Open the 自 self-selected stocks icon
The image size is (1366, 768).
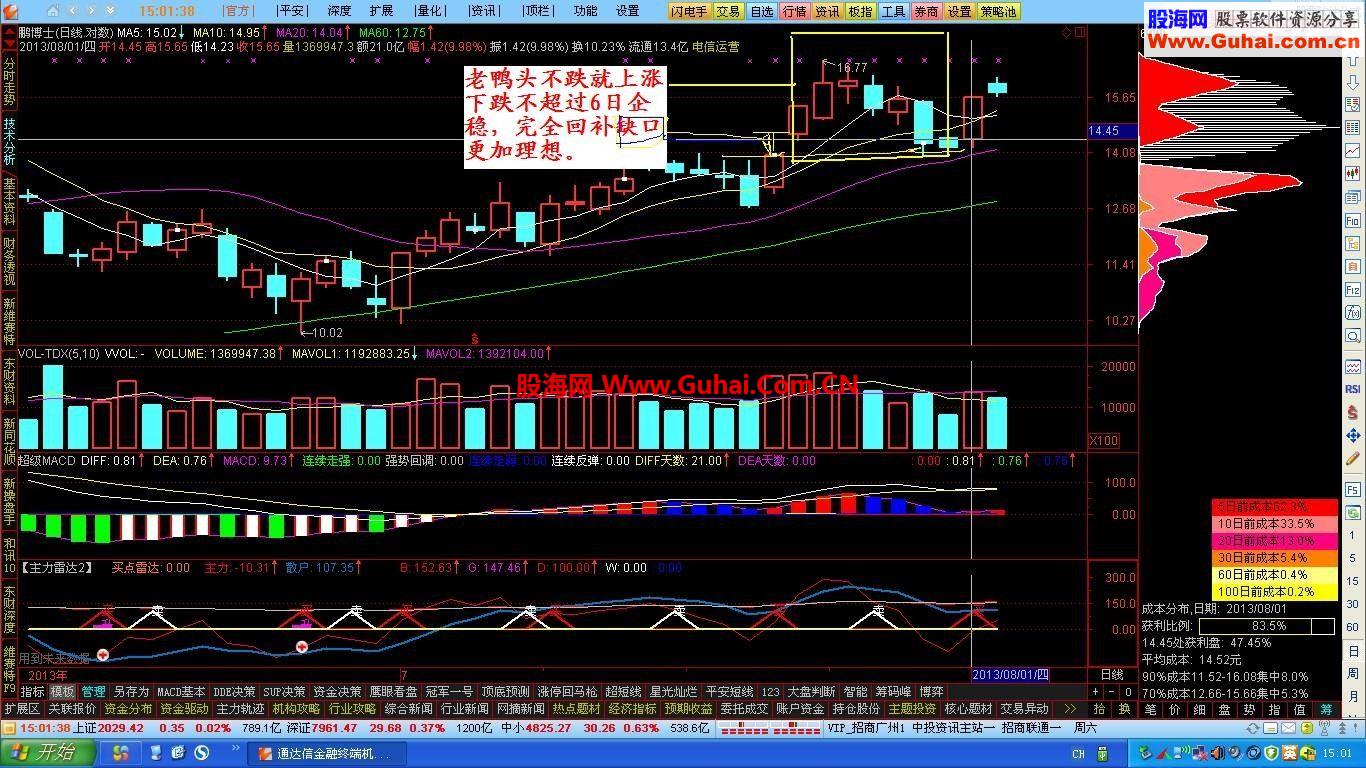tap(1353, 265)
